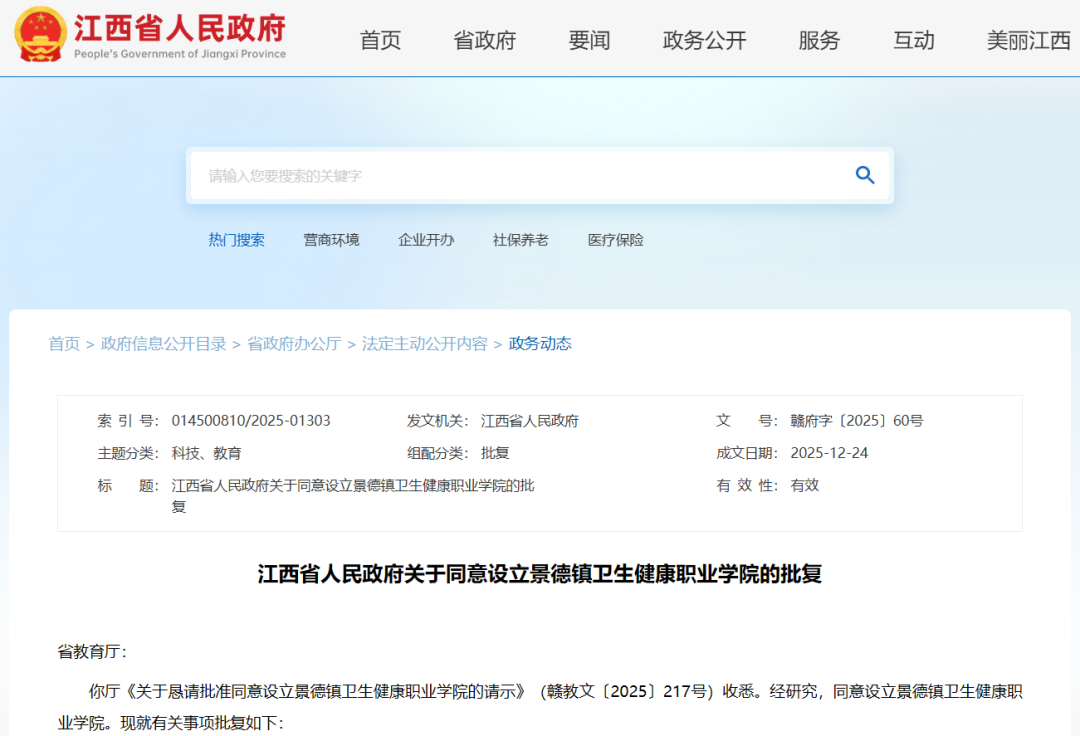The width and height of the screenshot is (1080, 736).
Task: Open 法定主动公开内容 breadcrumb link
Action: pos(423,343)
